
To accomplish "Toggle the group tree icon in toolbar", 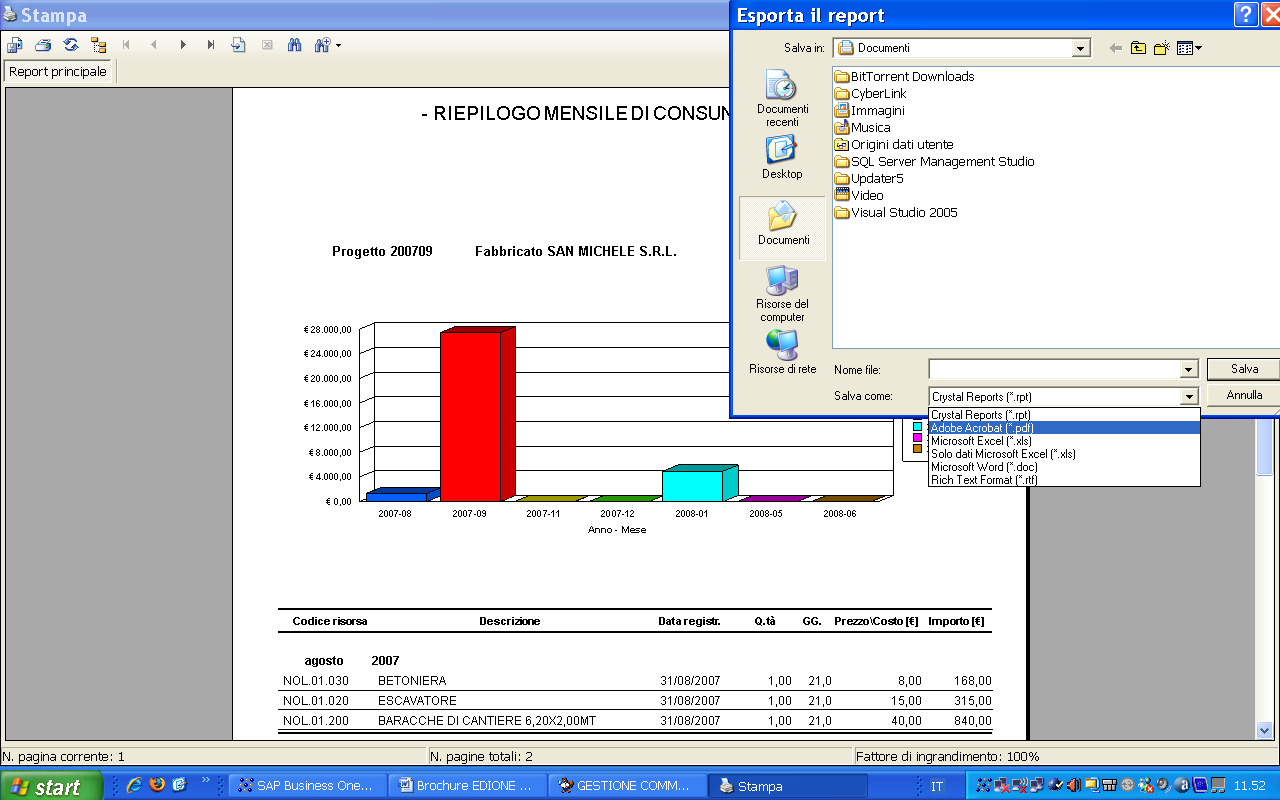I will pos(98,45).
